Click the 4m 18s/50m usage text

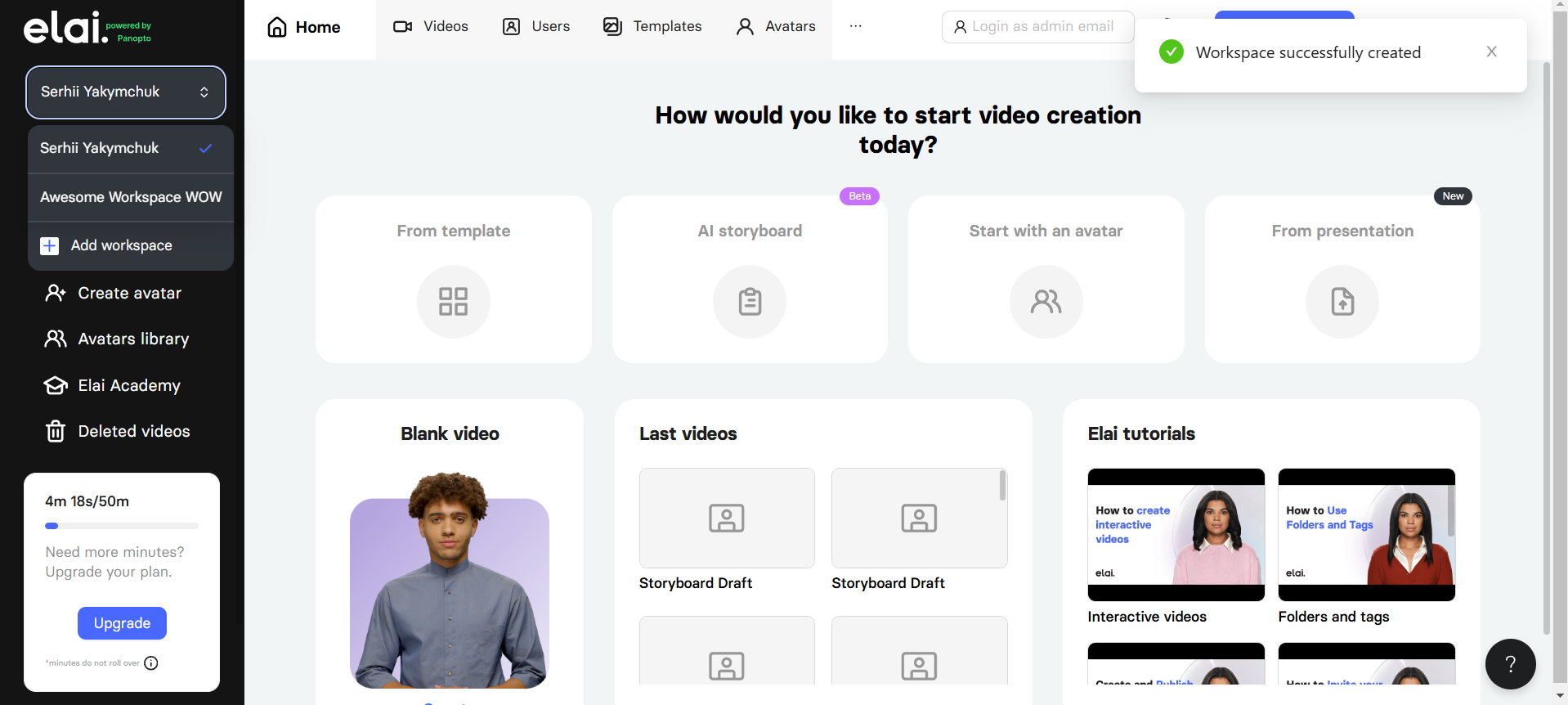coord(87,501)
